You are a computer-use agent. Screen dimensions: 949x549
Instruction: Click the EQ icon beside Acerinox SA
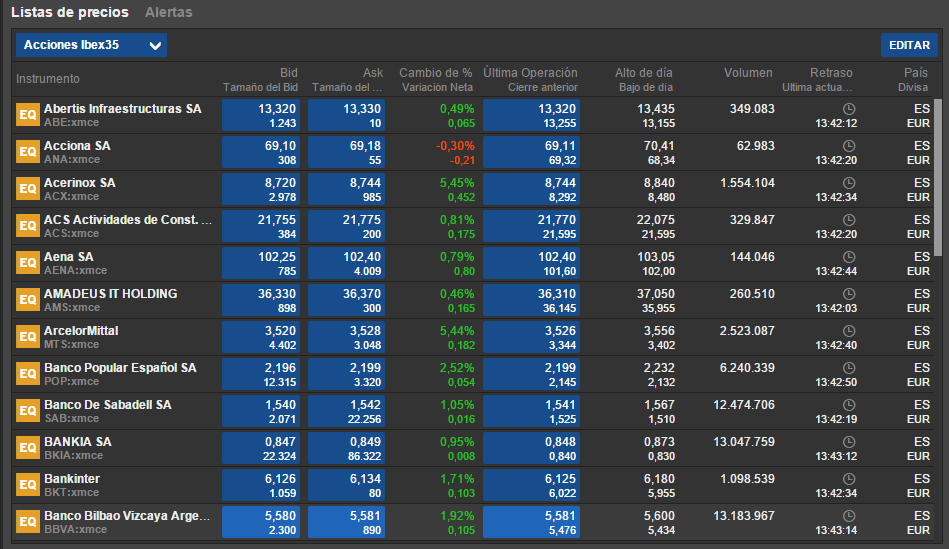(28, 188)
